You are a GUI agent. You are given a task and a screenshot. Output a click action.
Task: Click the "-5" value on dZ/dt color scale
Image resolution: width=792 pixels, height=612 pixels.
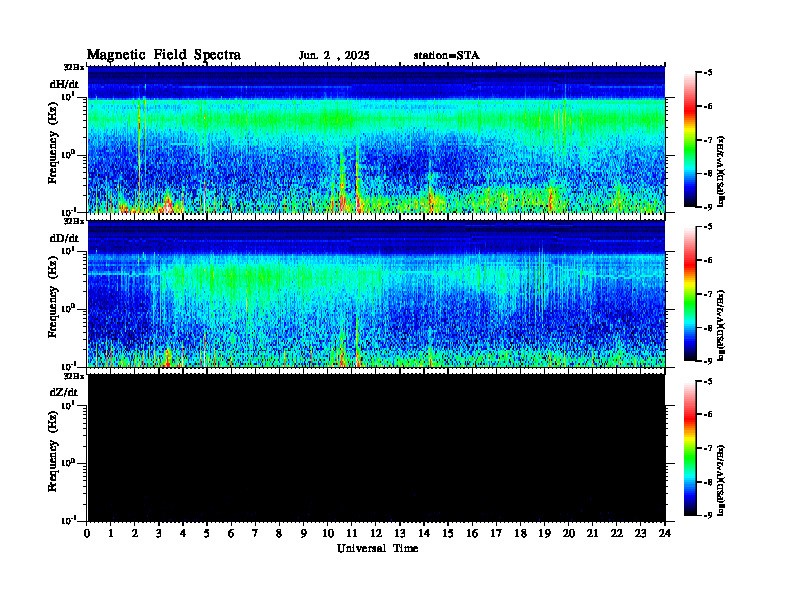pos(708,382)
